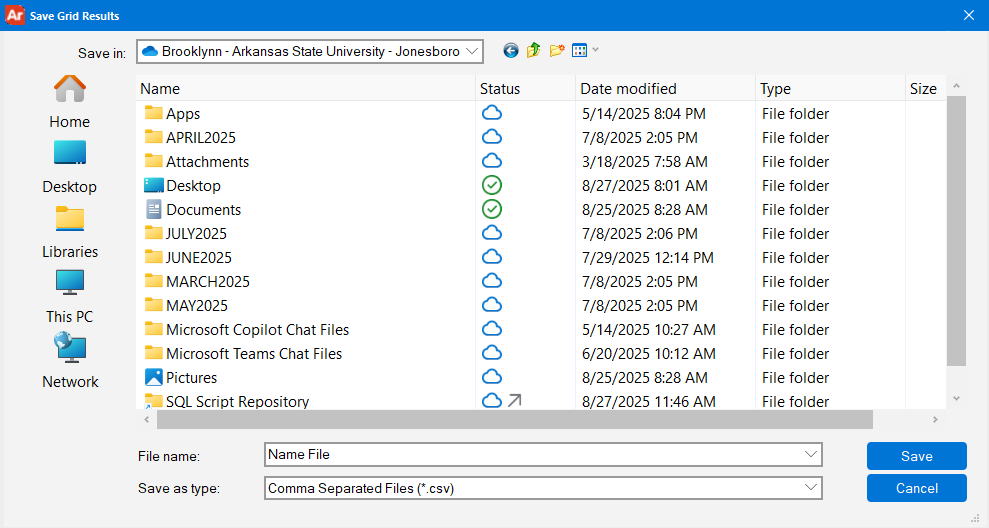Sort files by Size column header

(x=923, y=89)
